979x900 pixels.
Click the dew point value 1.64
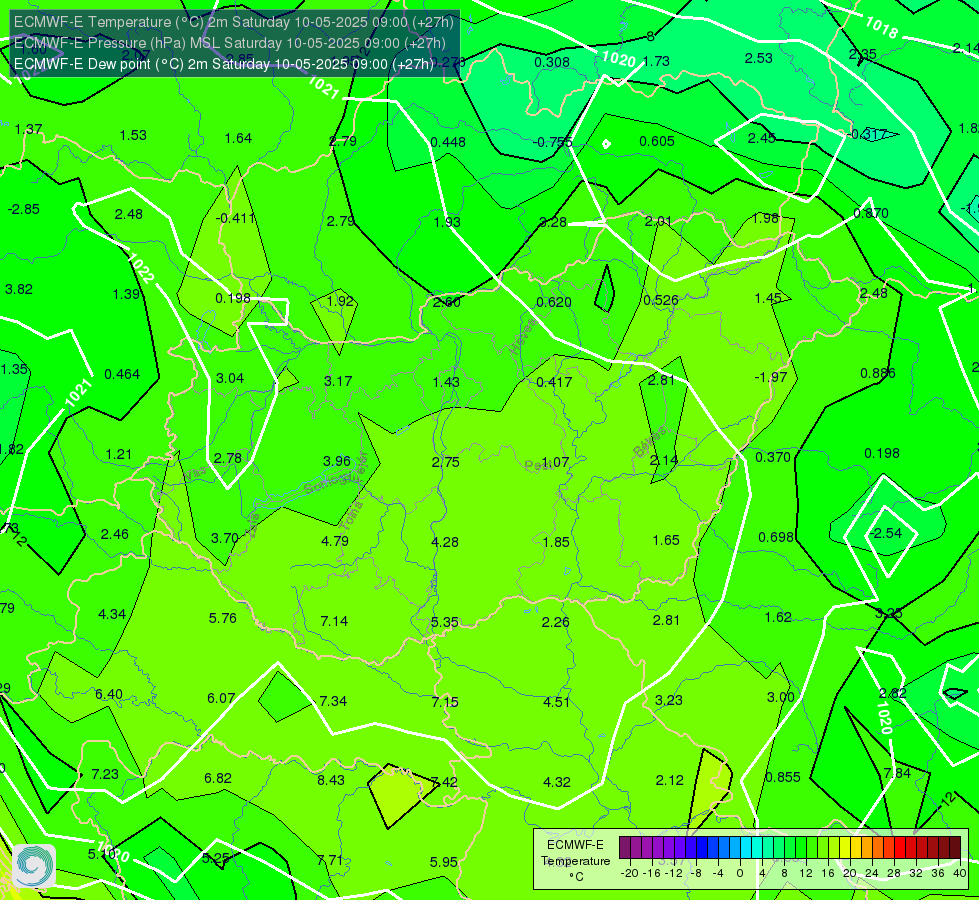click(x=238, y=138)
